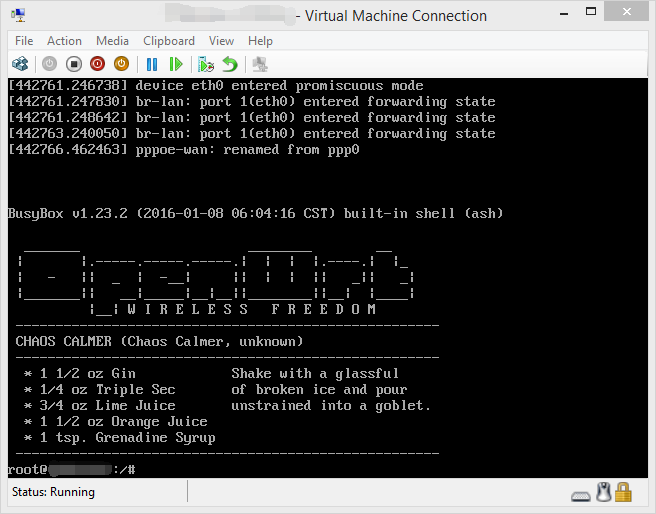Open the Media menu
Screen dimensions: 656x514
[x=112, y=41]
